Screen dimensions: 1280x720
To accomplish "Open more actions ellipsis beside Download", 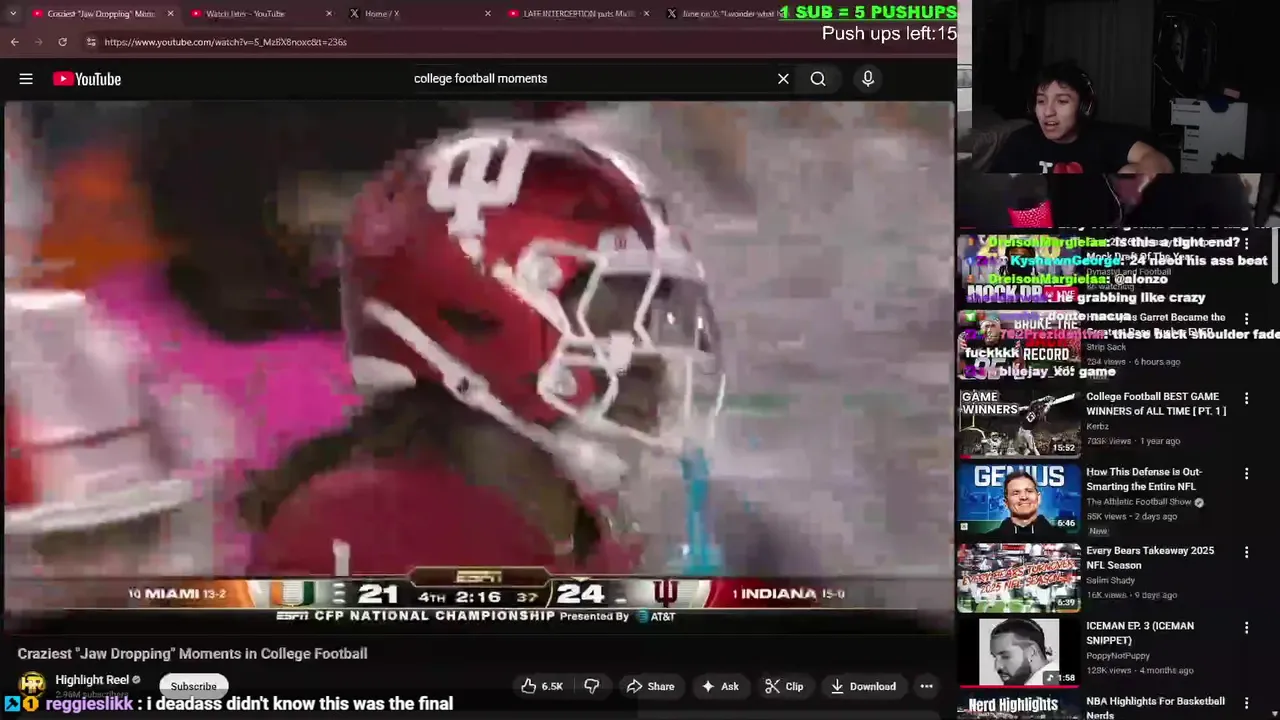I will click(926, 686).
